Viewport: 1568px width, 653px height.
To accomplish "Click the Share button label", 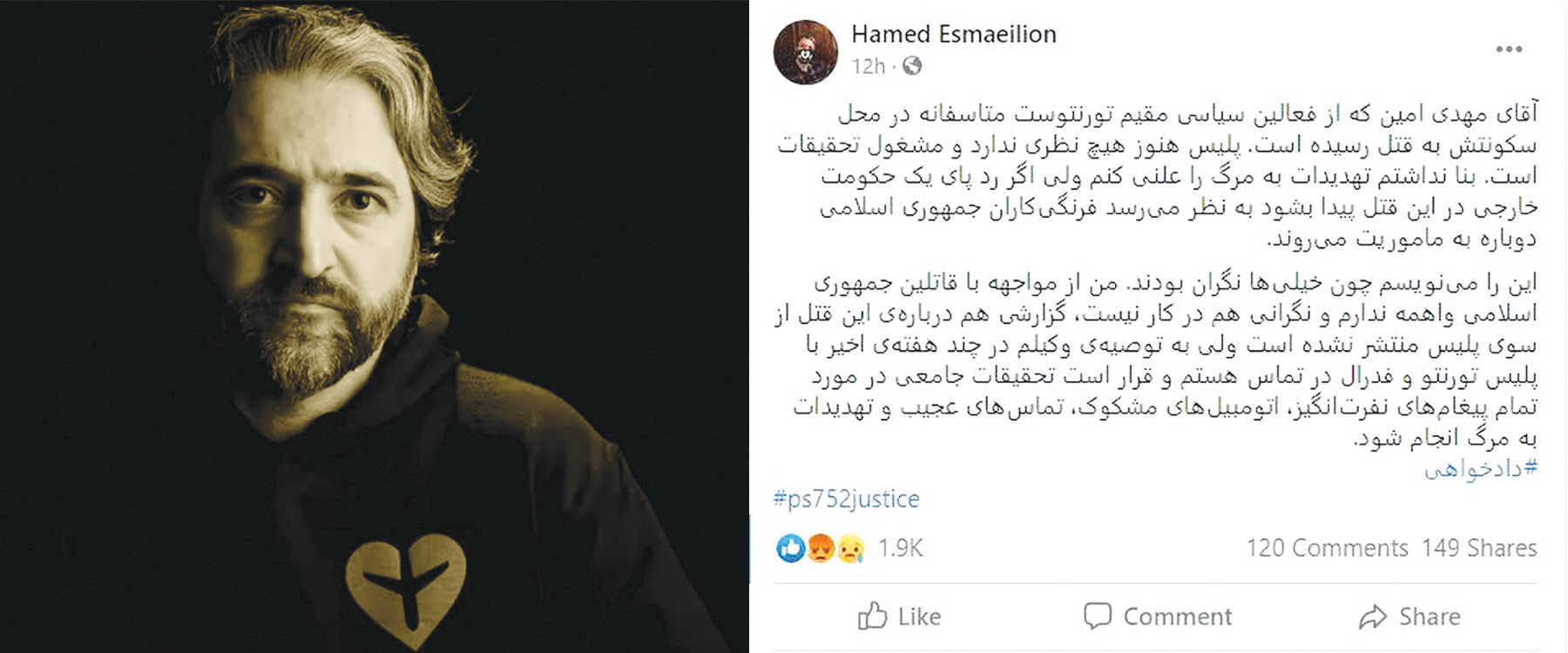I will [x=1429, y=616].
